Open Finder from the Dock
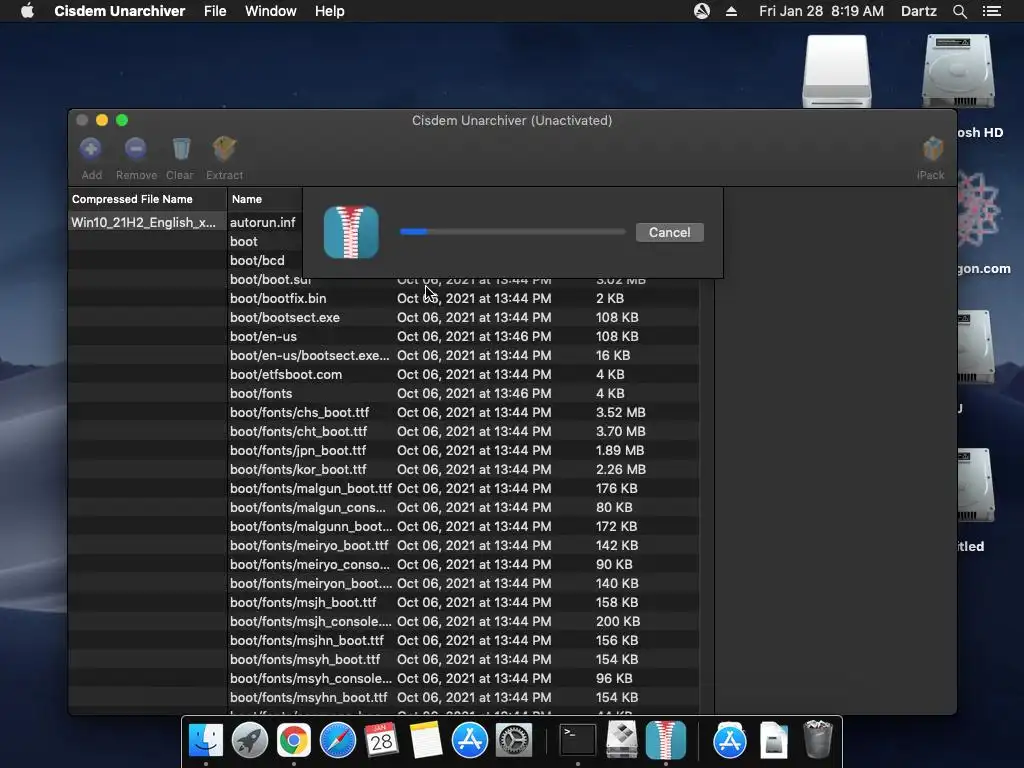 pos(206,740)
